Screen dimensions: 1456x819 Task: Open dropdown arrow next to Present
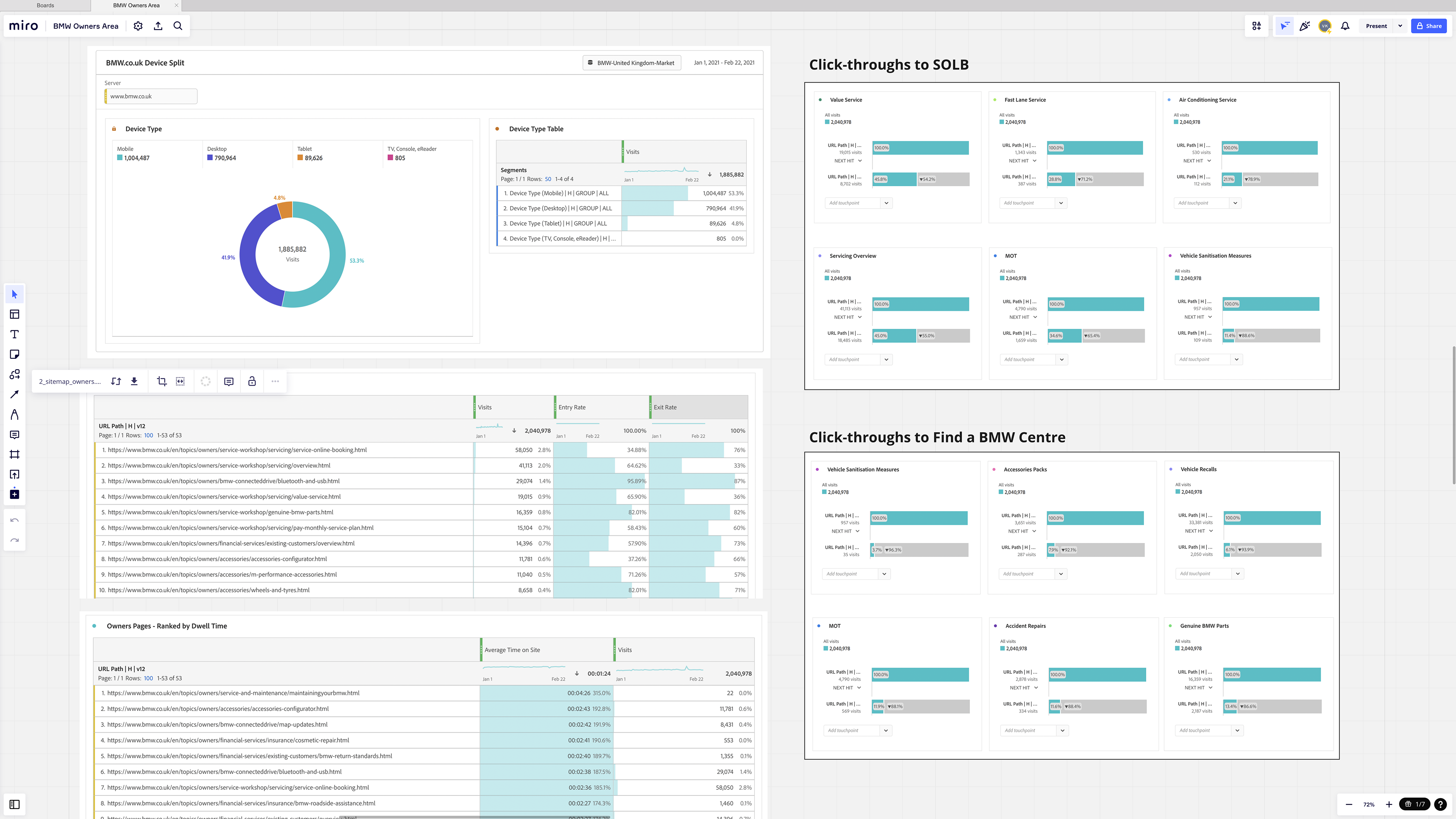(x=1400, y=26)
